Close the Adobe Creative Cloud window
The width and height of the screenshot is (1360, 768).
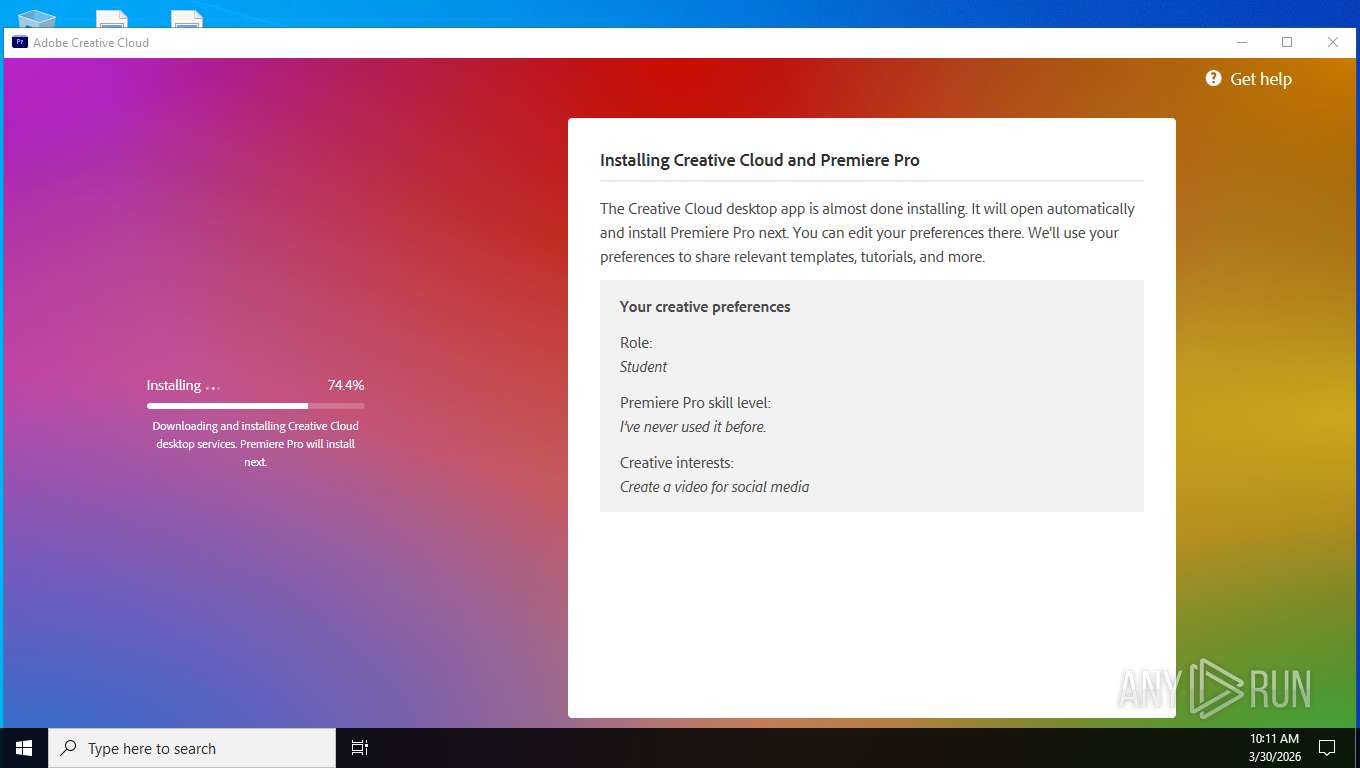tap(1333, 42)
